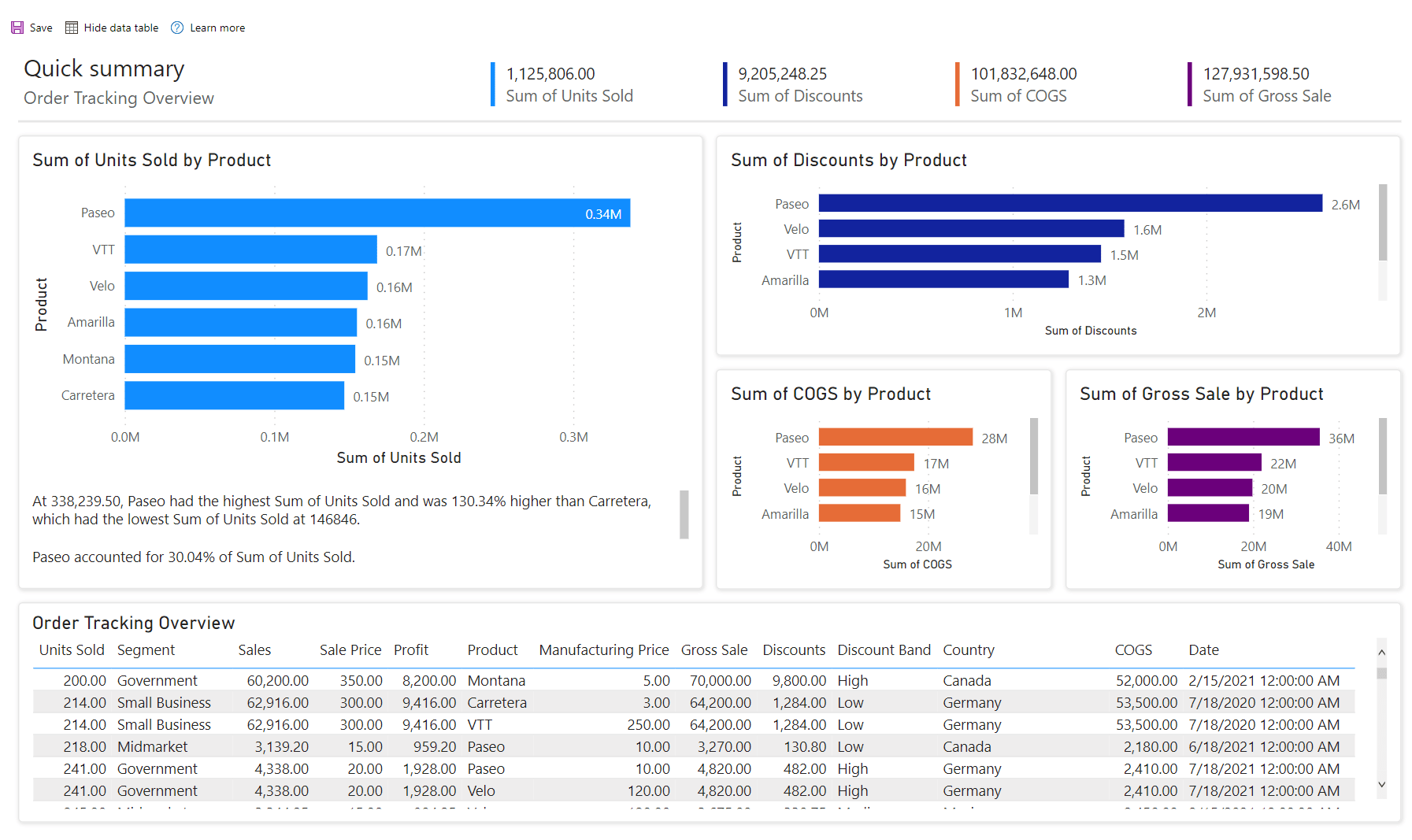Click the Discount Band column header
Screen dimensions: 1412x840
884,649
